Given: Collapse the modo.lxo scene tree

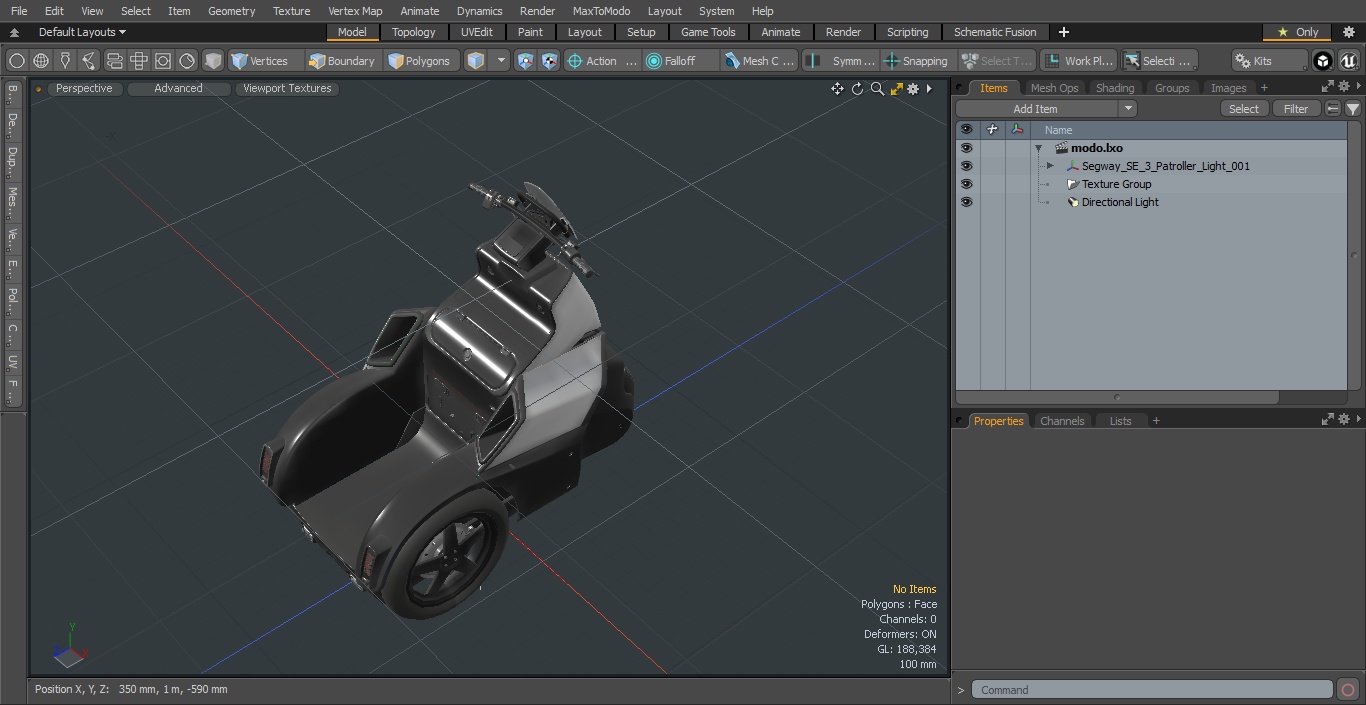Looking at the screenshot, I should click(x=1039, y=148).
